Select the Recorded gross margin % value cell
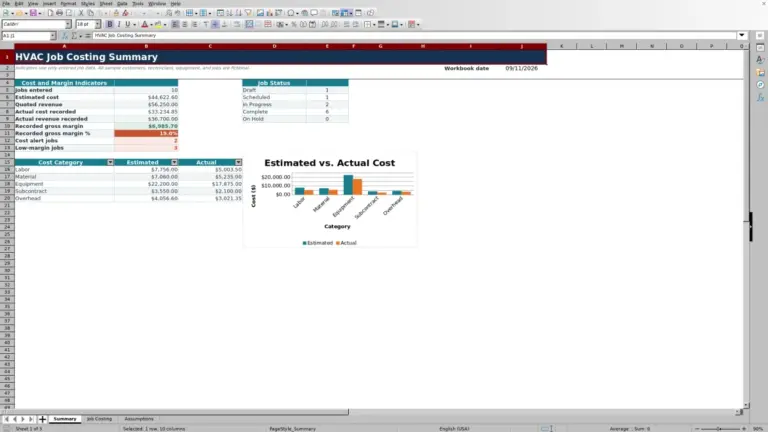 146,133
